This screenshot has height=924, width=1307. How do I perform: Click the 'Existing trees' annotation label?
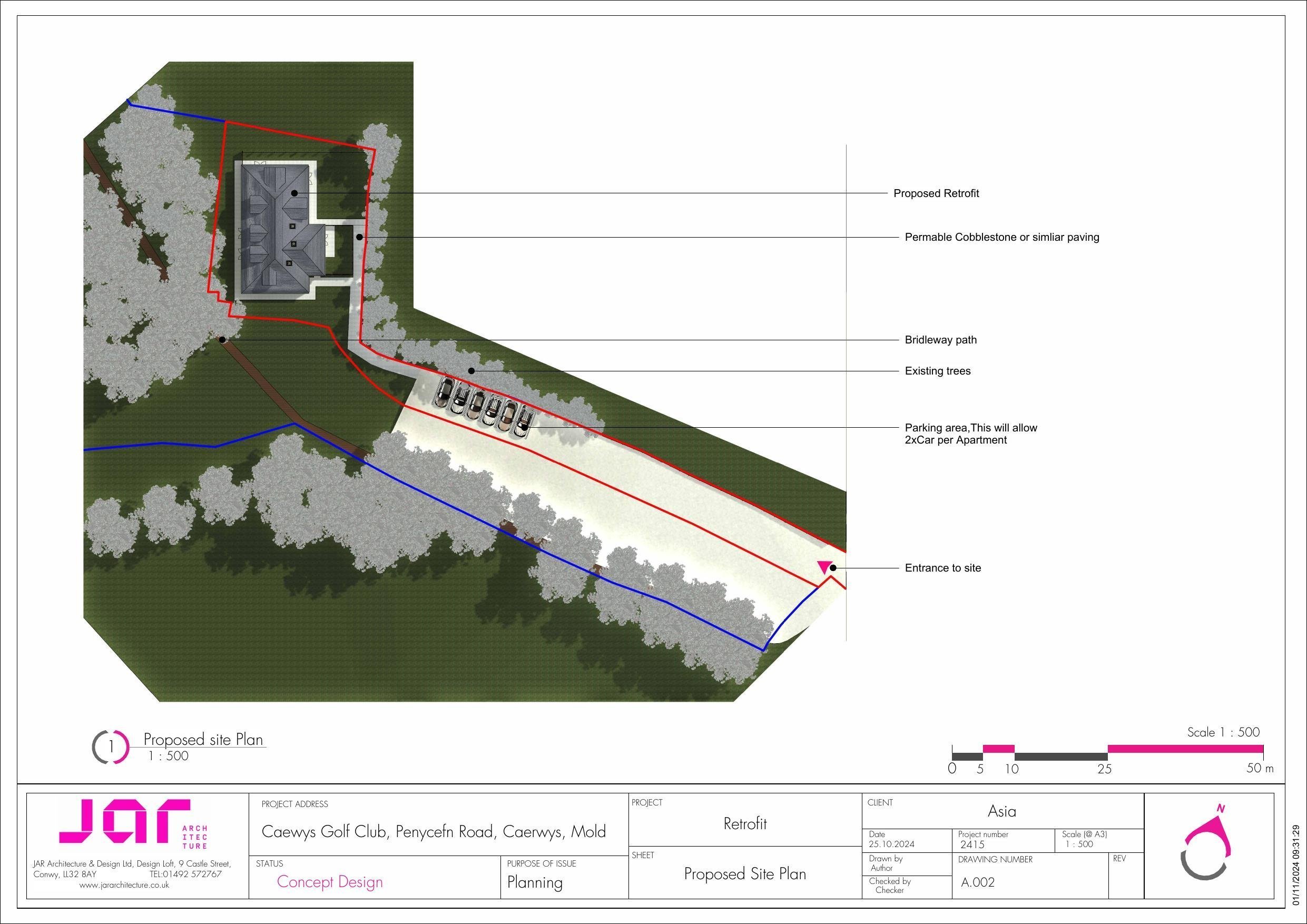click(x=938, y=371)
